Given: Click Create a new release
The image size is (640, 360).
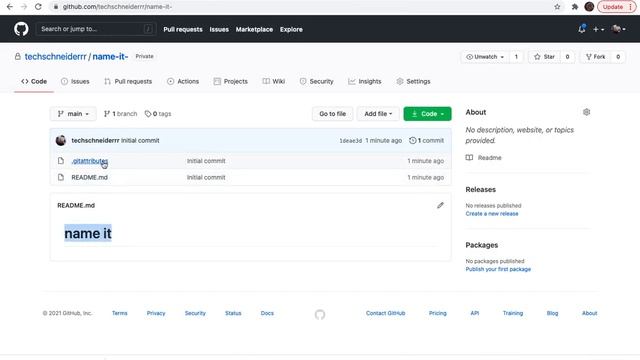Looking at the screenshot, I should (492, 214).
